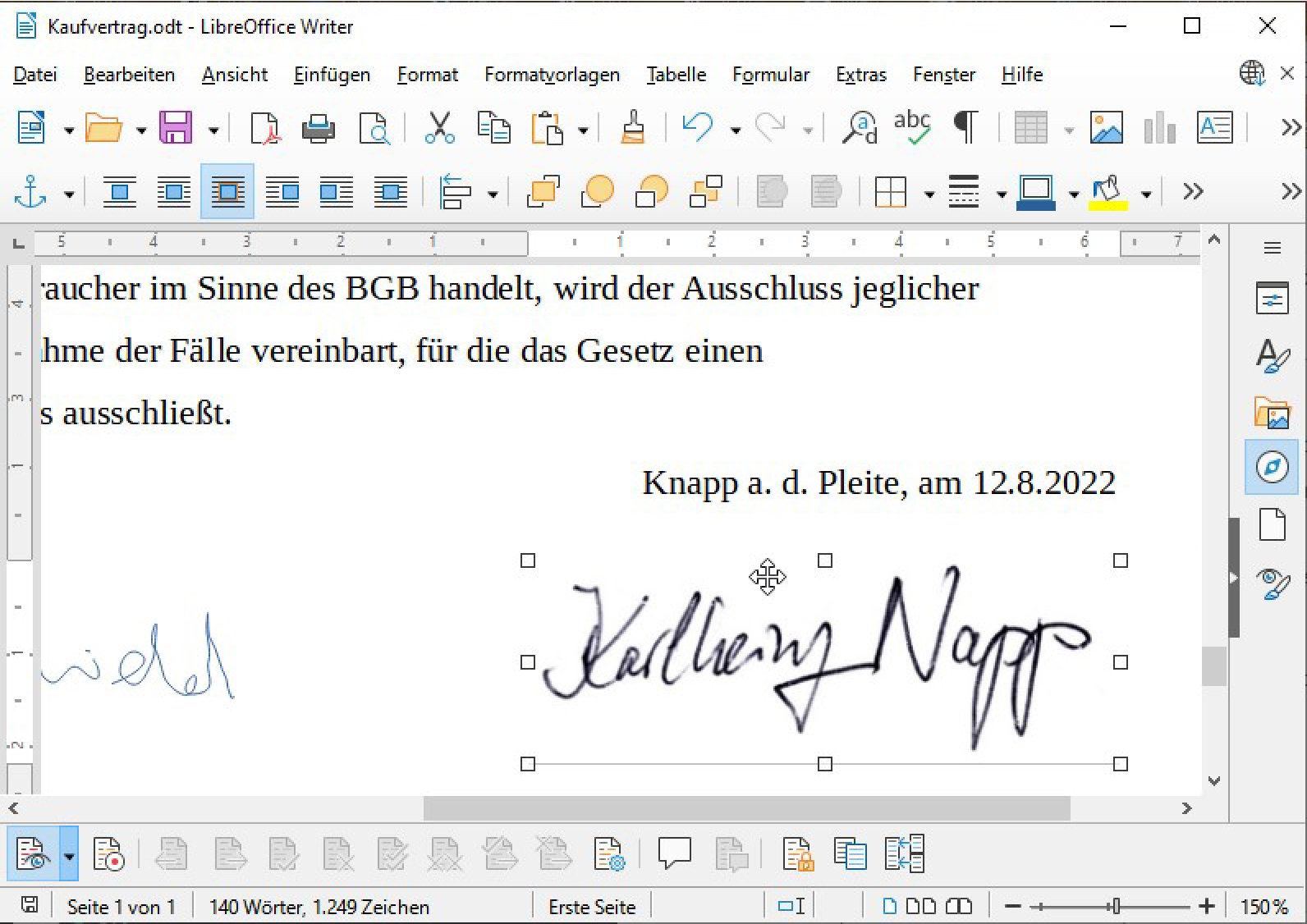
Task: Copy the selected image
Action: (x=494, y=128)
